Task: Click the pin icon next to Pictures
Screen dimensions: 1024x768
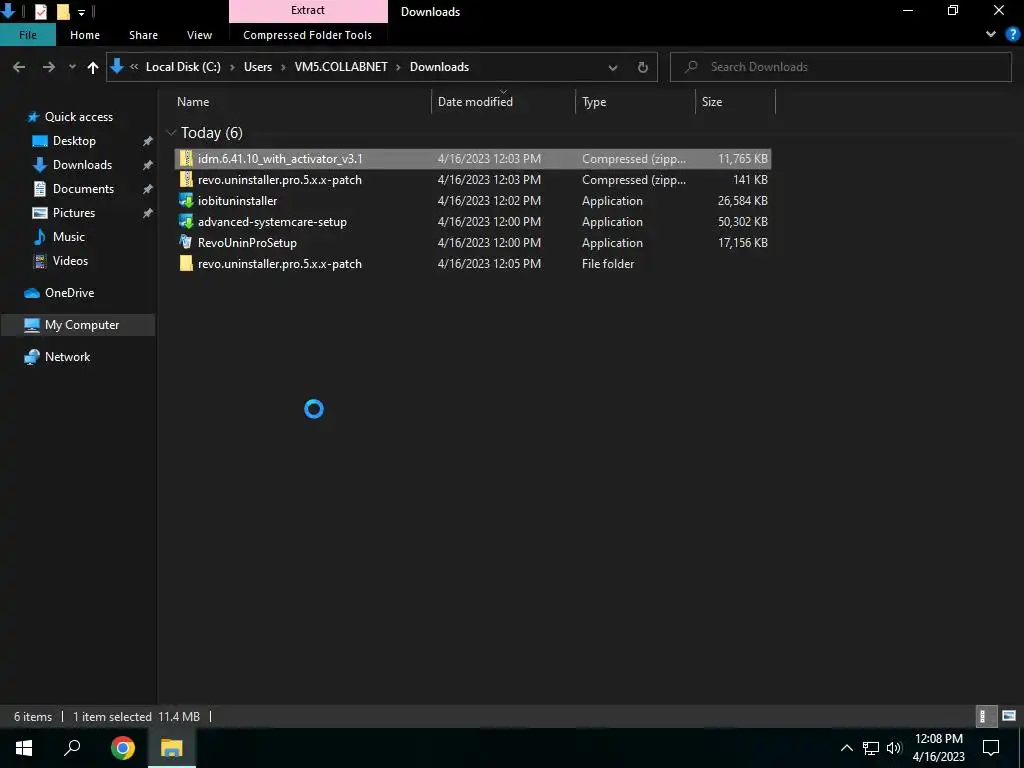Action: click(148, 213)
